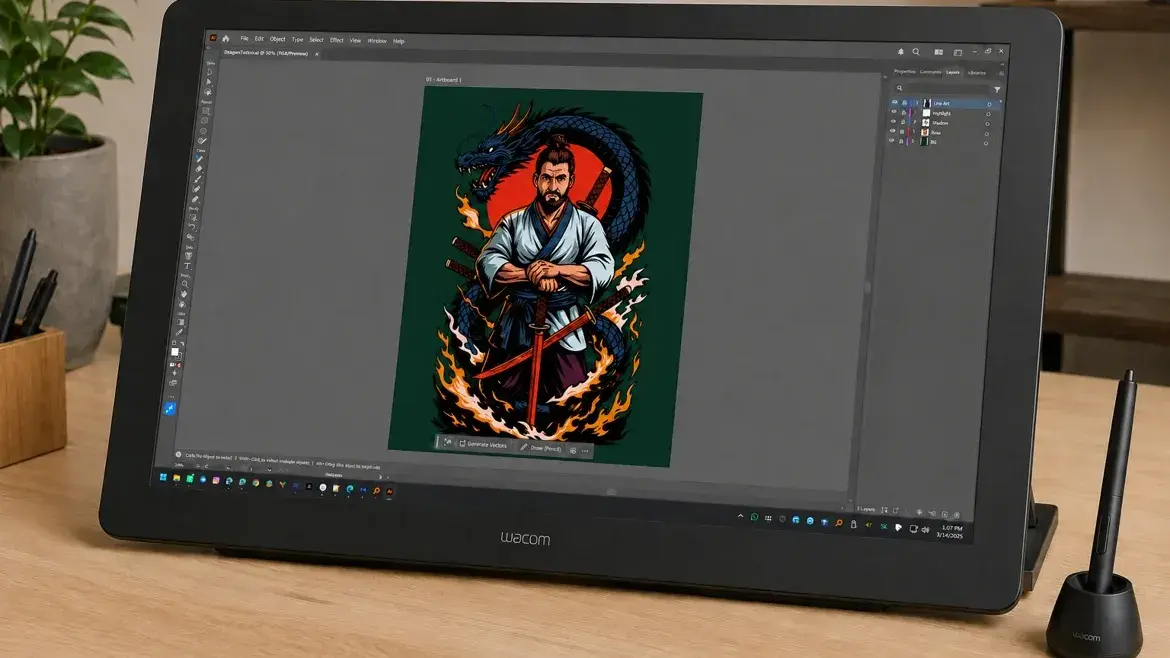Toggle lock on Highlight layer
The image size is (1170, 658).
click(x=904, y=113)
